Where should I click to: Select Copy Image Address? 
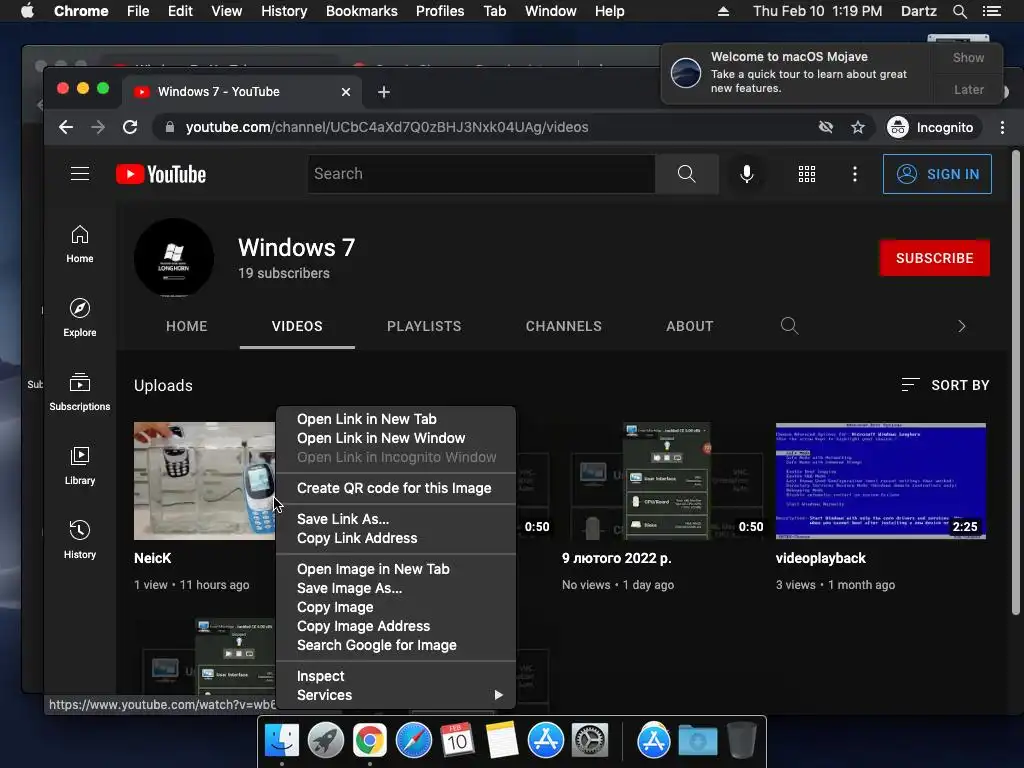tap(396, 626)
